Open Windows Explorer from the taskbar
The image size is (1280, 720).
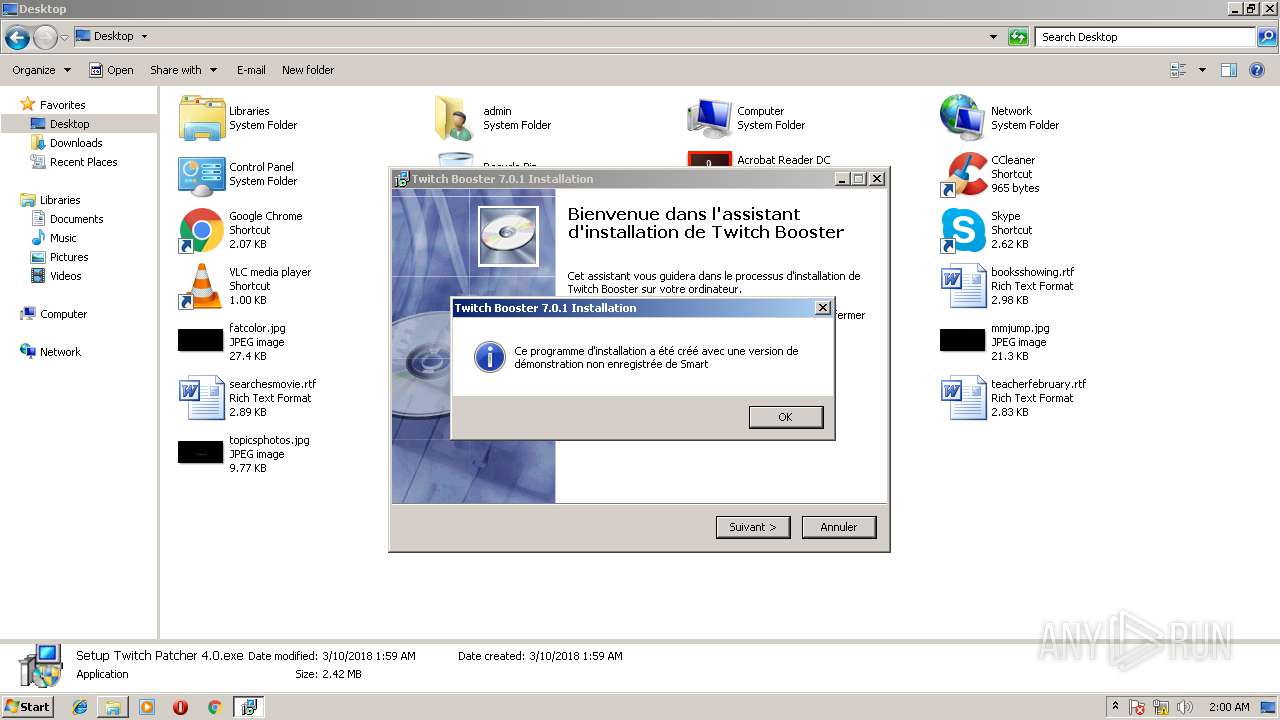click(113, 707)
